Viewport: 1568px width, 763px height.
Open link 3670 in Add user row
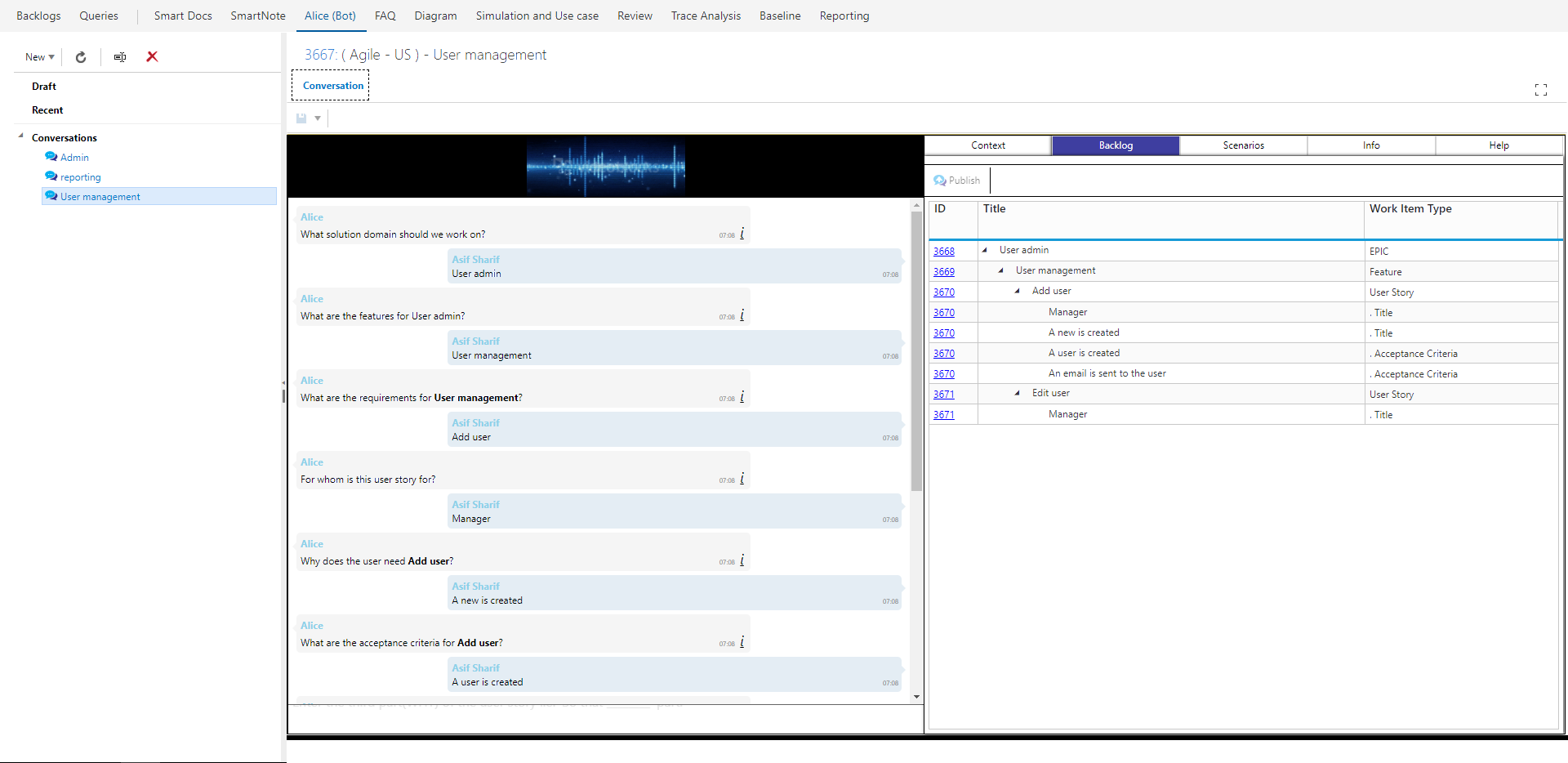click(x=944, y=292)
